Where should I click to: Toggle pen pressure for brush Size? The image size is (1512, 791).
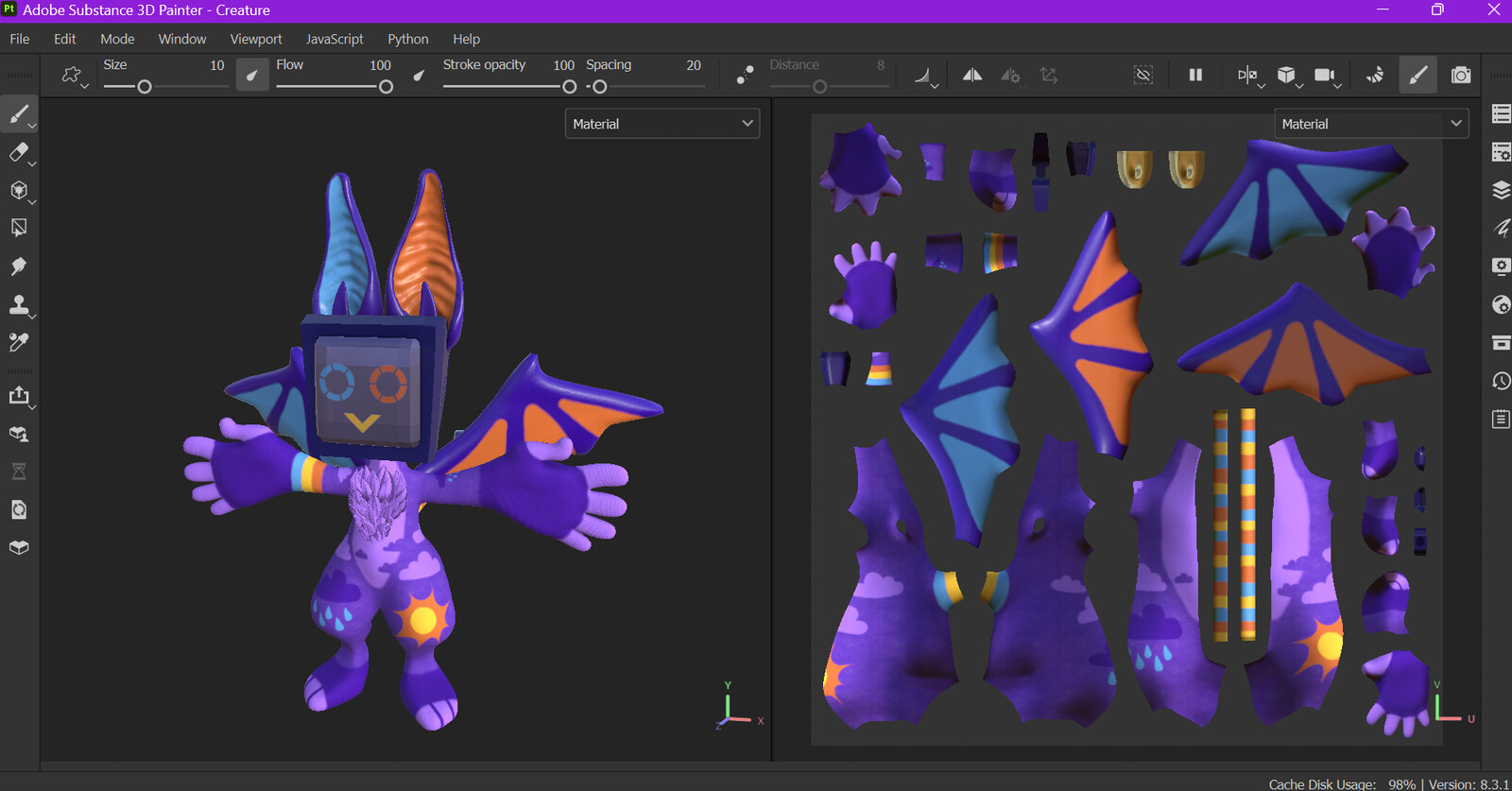(x=251, y=76)
